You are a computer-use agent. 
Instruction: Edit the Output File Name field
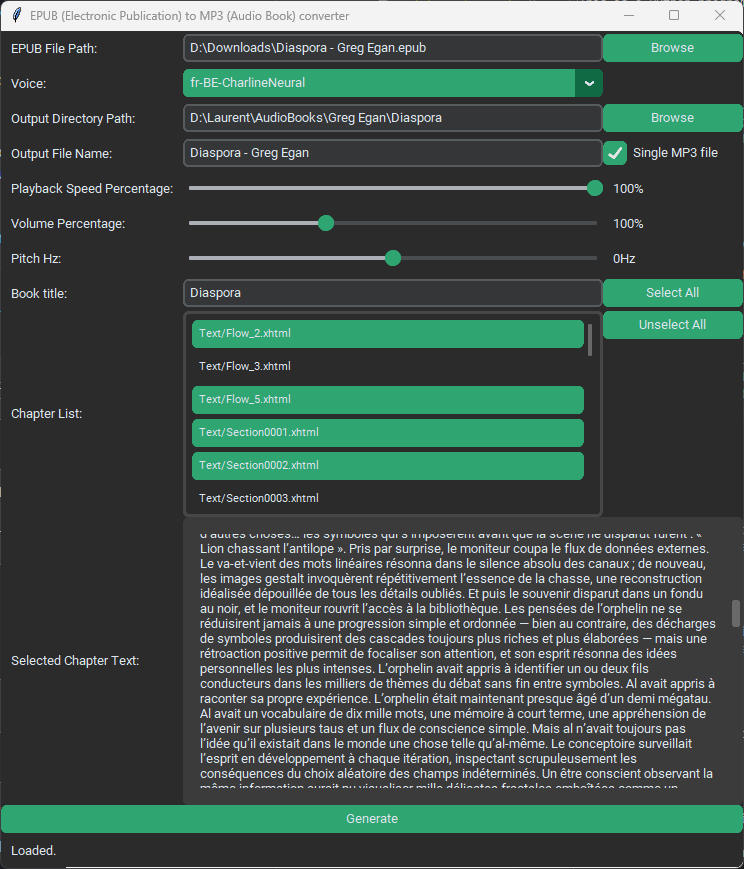coord(390,152)
